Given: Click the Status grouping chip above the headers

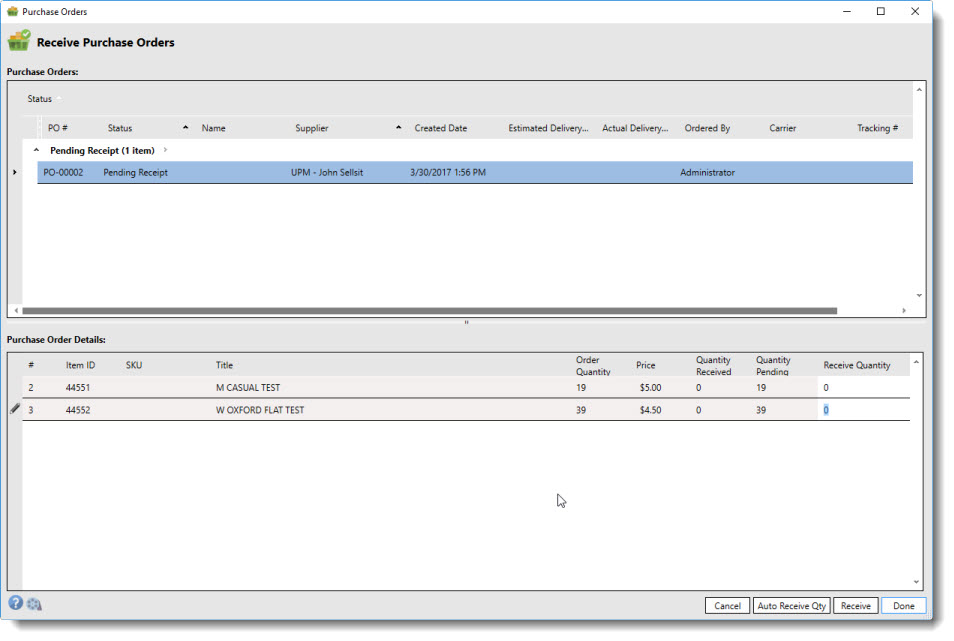Looking at the screenshot, I should (x=40, y=99).
